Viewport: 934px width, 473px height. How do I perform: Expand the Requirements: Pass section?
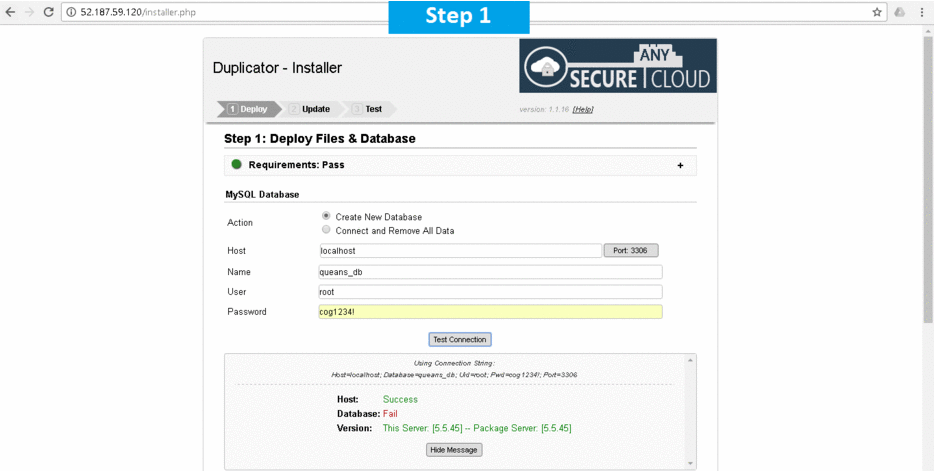click(680, 165)
